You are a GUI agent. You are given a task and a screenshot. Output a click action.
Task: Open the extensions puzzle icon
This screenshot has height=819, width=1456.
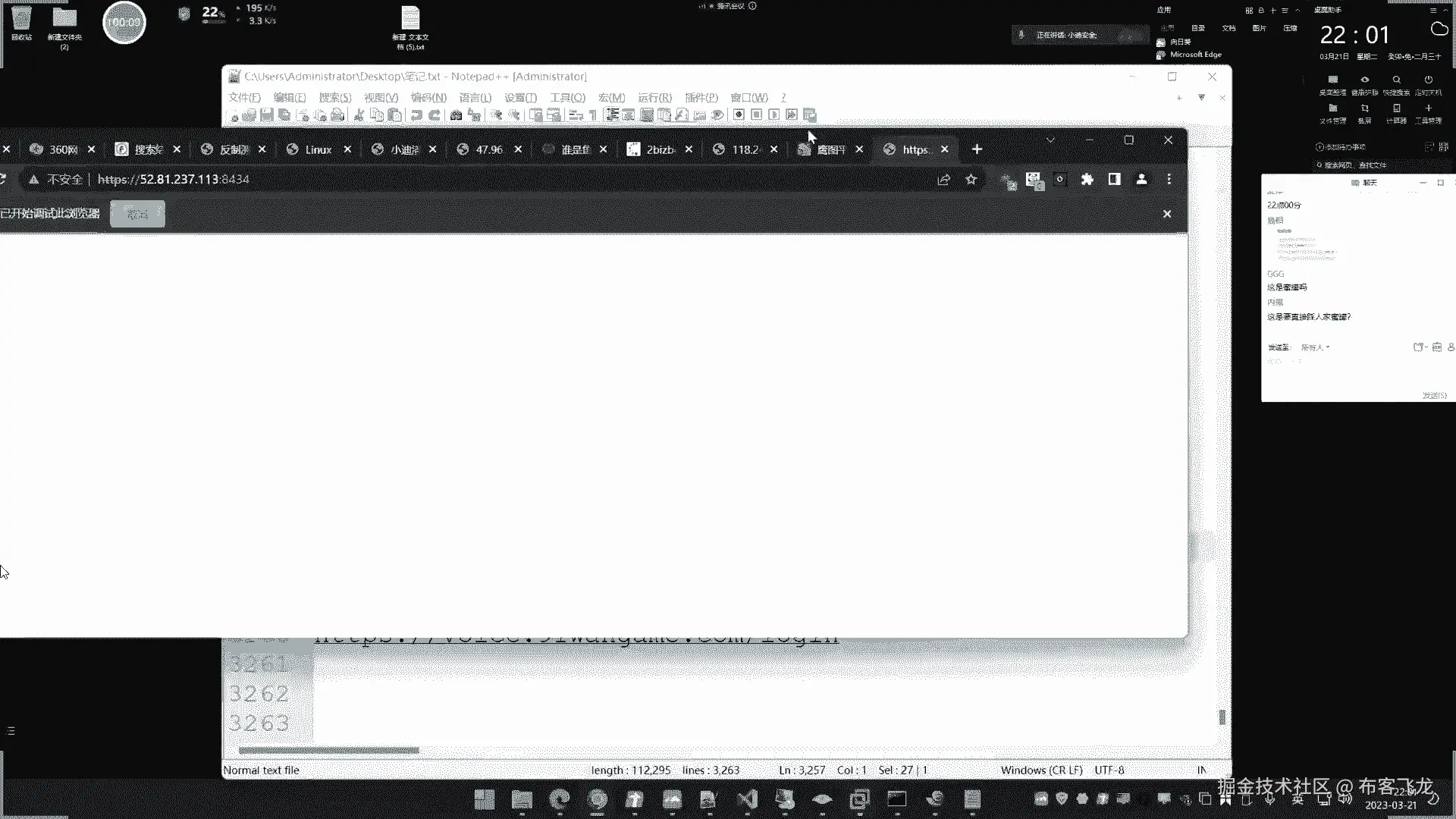[x=1087, y=180]
